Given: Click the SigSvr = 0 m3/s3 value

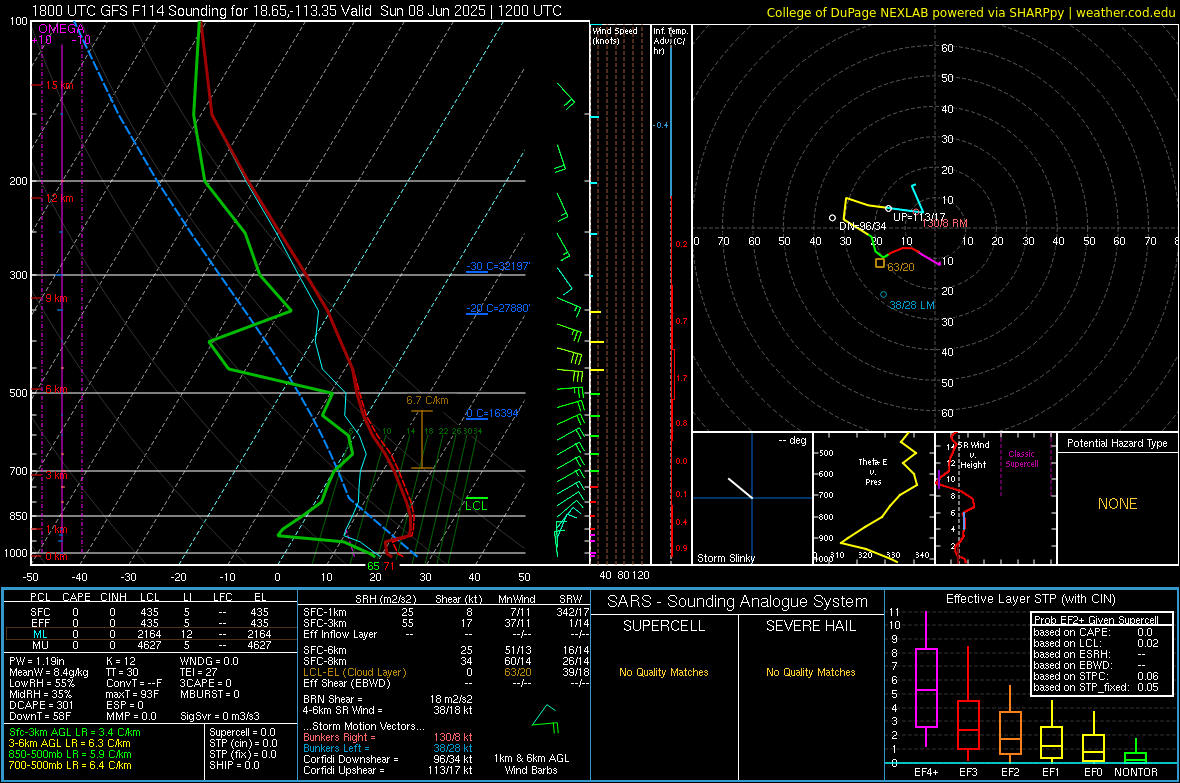Looking at the screenshot, I should coord(220,716).
